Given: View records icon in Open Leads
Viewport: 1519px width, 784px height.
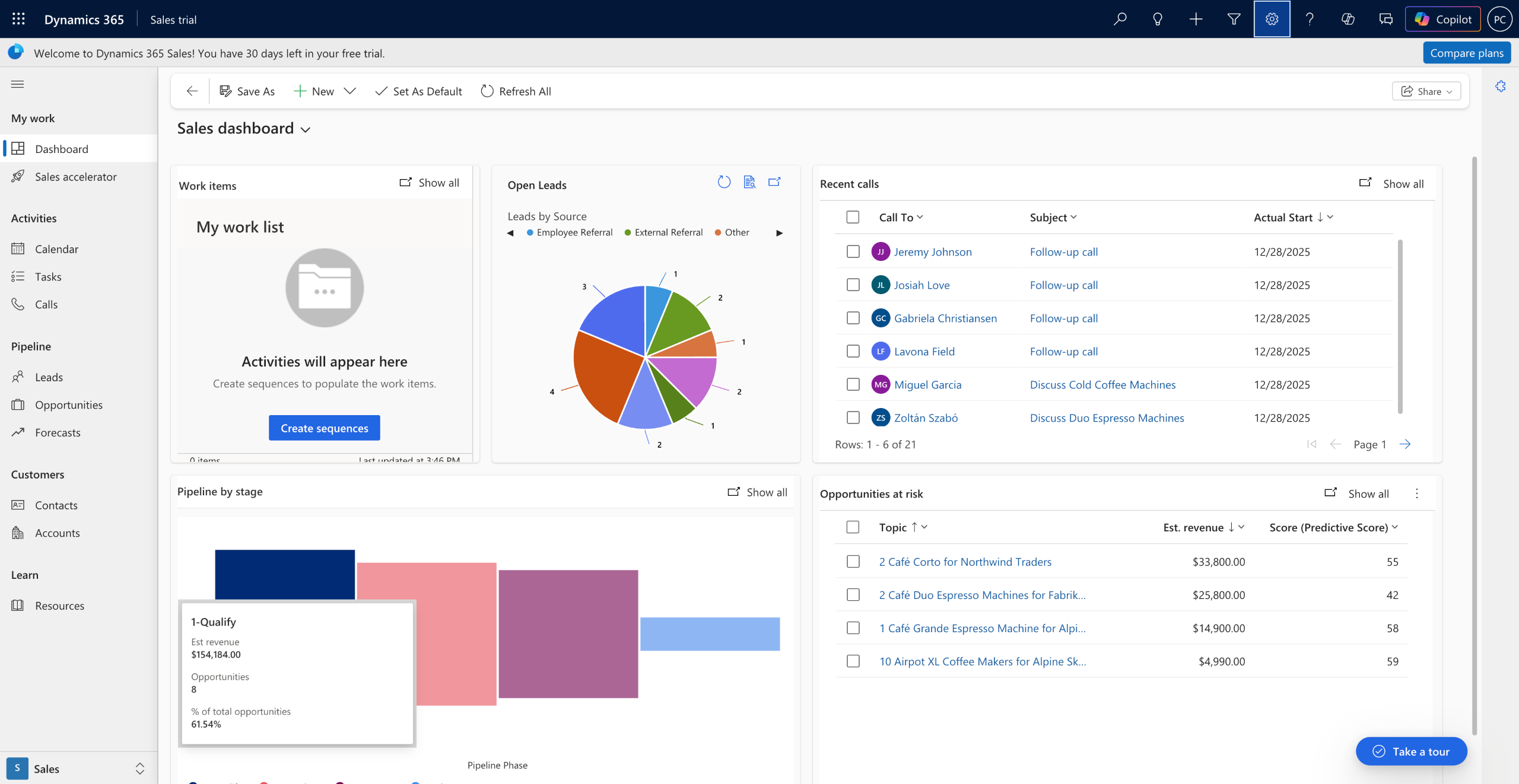Looking at the screenshot, I should point(749,182).
